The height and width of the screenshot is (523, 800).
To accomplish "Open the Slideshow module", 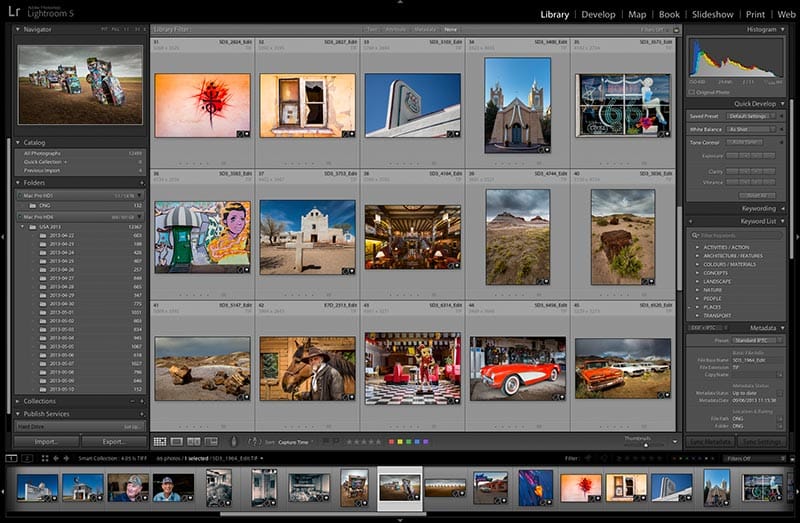I will [713, 14].
